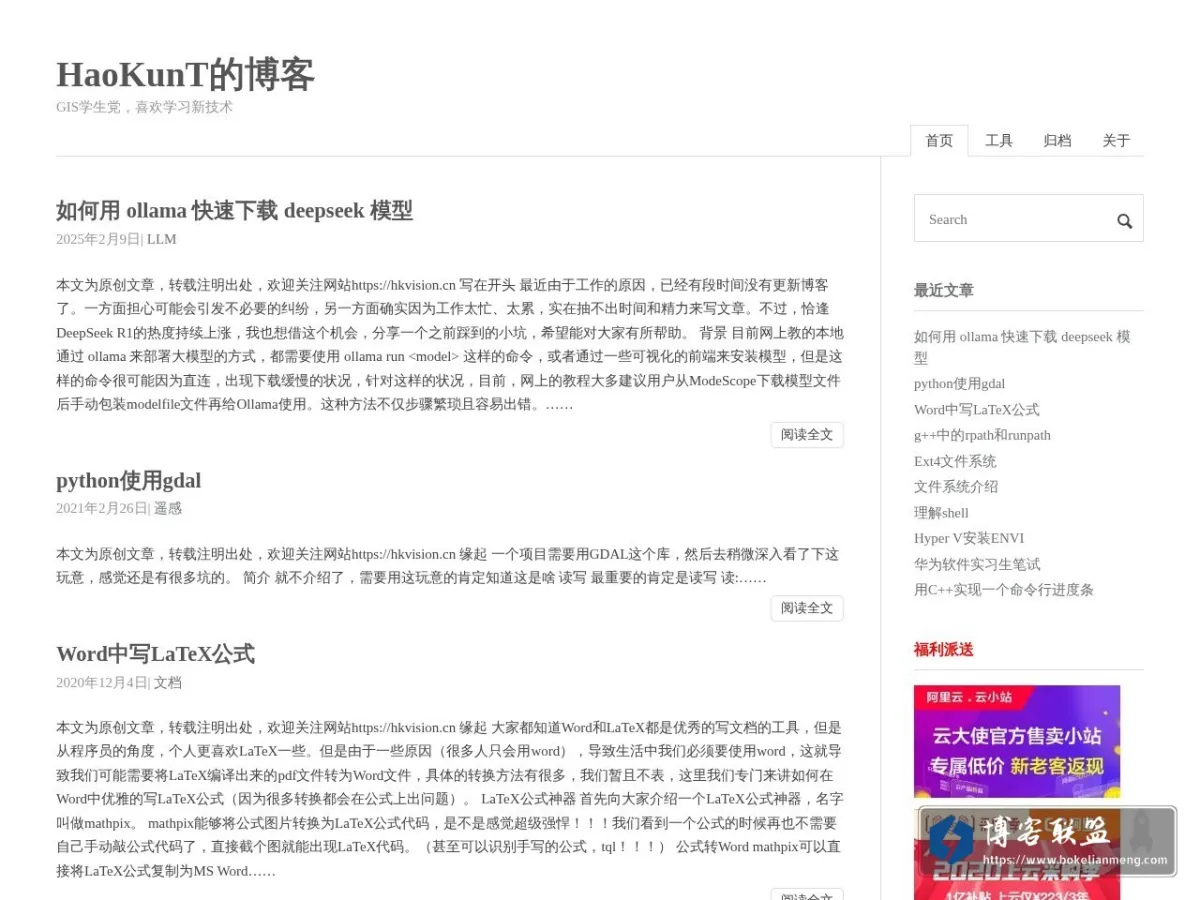
Task: Click the 阿里云 云小站 banner ad
Action: point(1017,741)
